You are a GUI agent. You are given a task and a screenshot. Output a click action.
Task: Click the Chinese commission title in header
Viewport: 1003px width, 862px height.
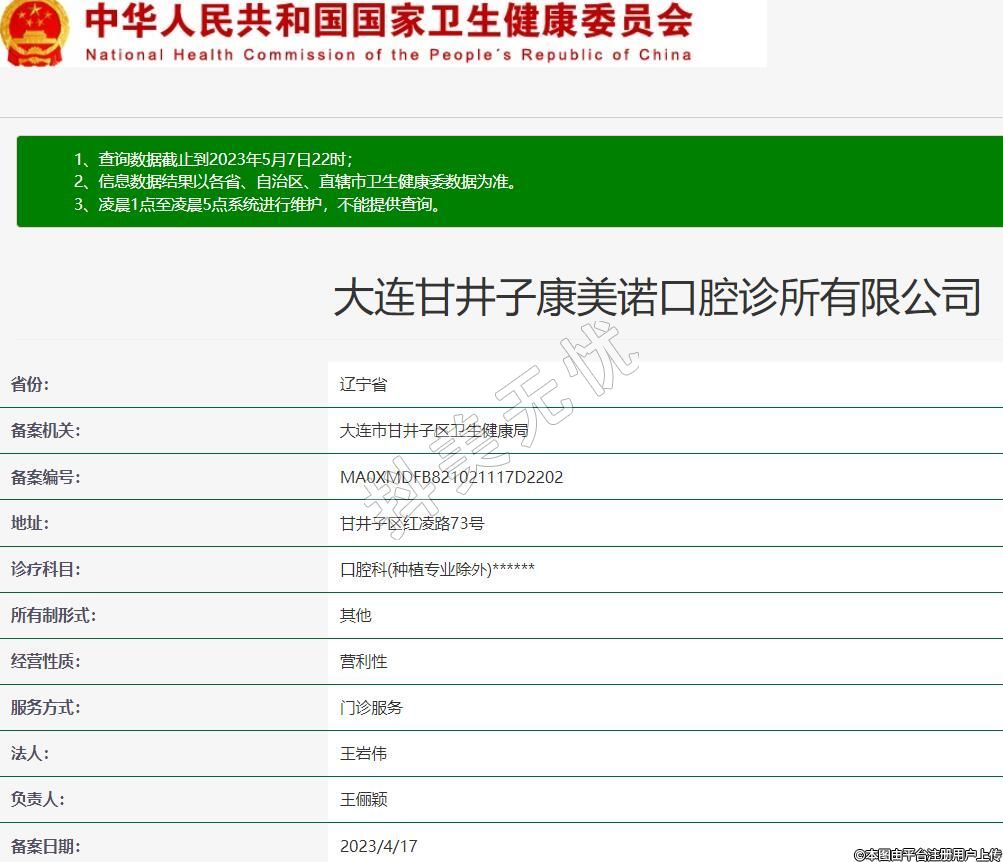point(388,20)
